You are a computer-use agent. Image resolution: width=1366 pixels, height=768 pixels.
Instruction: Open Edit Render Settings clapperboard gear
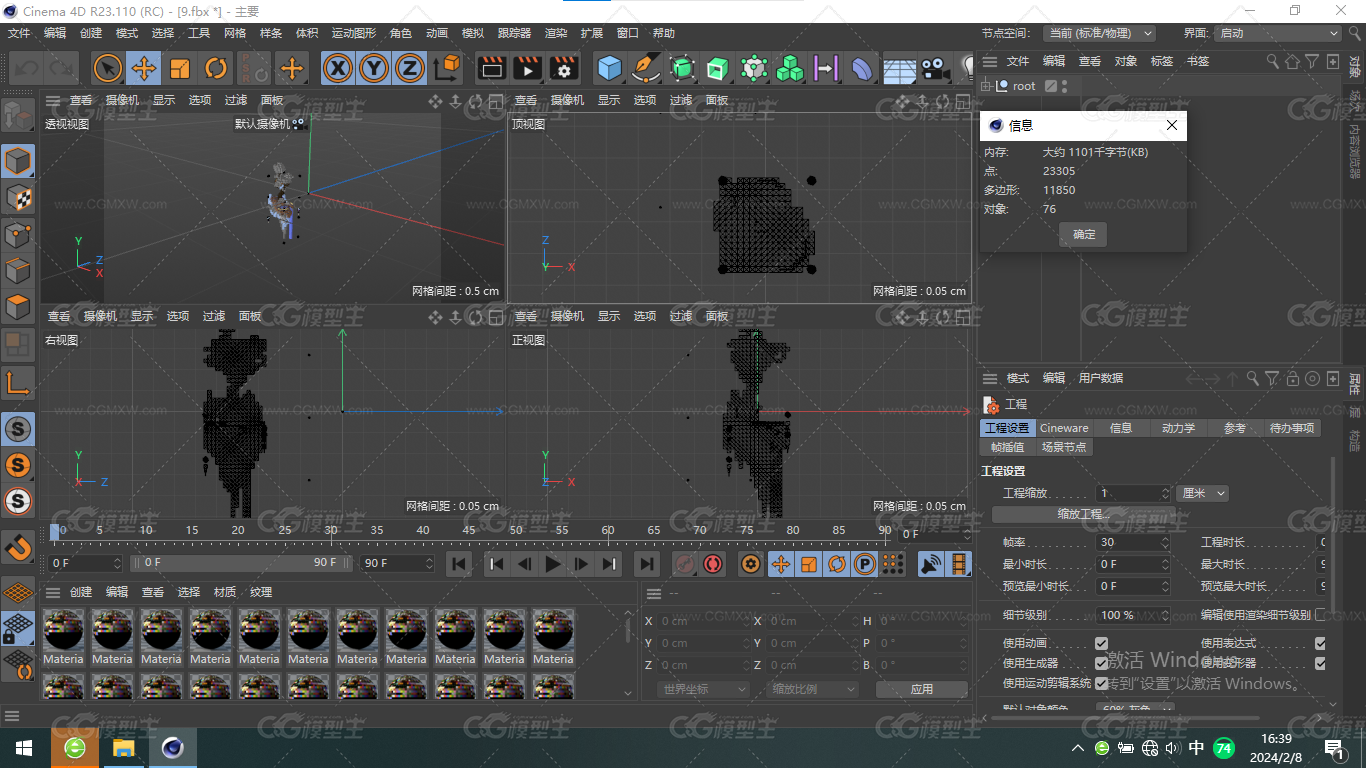tap(564, 68)
